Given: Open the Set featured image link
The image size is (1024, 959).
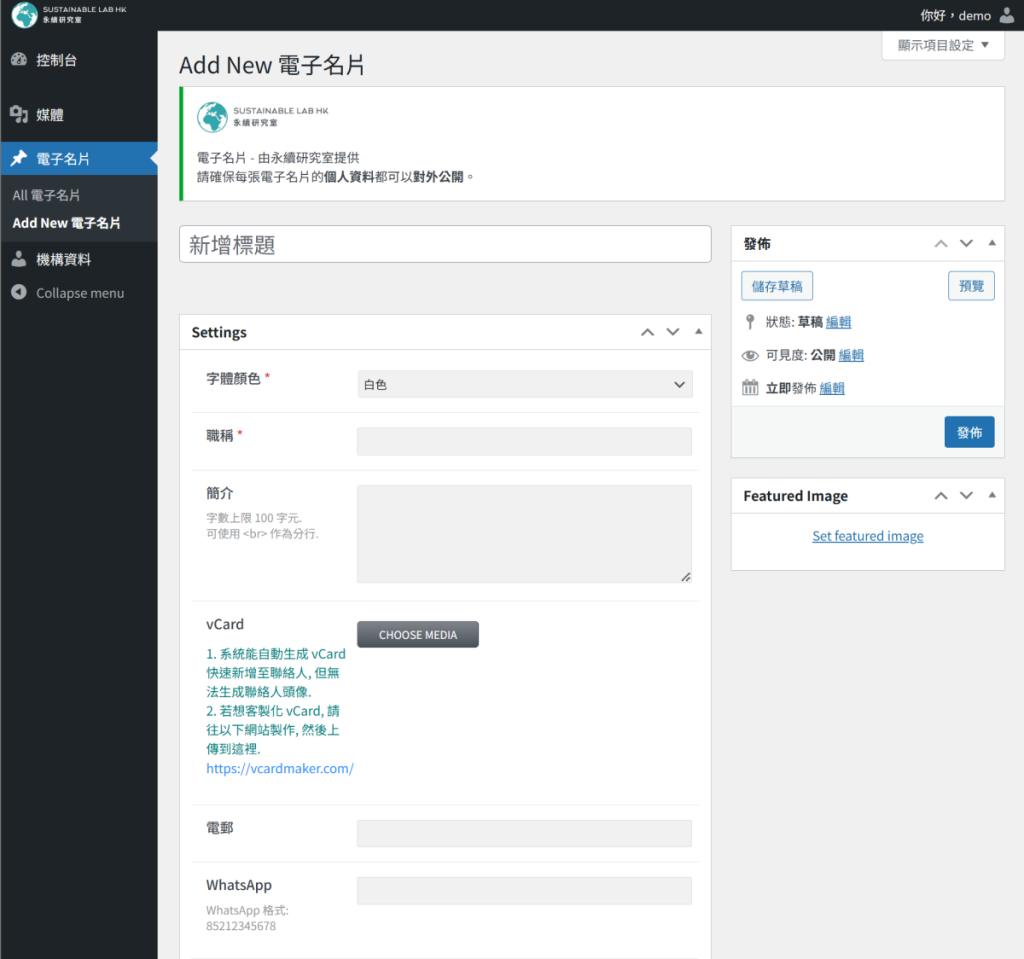Looking at the screenshot, I should click(x=867, y=536).
